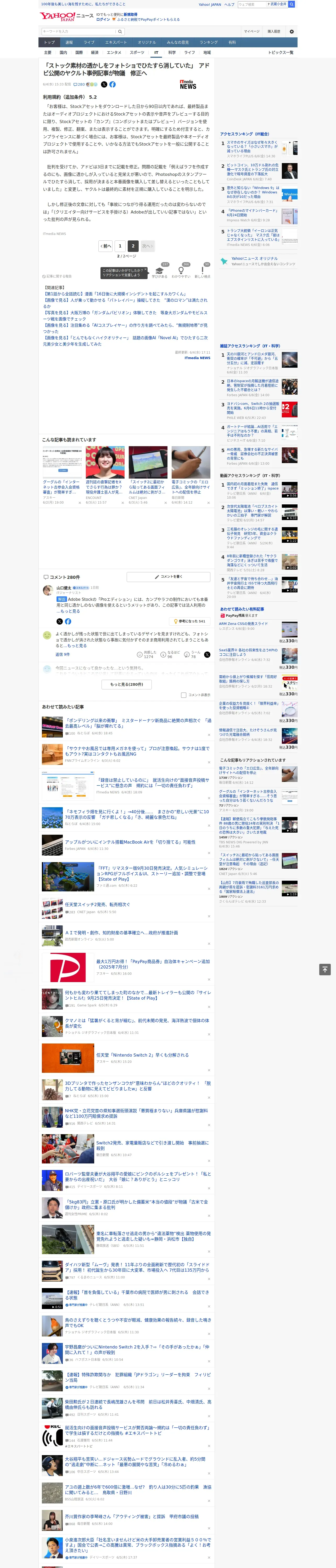Open the 速報 tab in the top navigation
This screenshot has height=1568, width=336.
click(x=69, y=43)
